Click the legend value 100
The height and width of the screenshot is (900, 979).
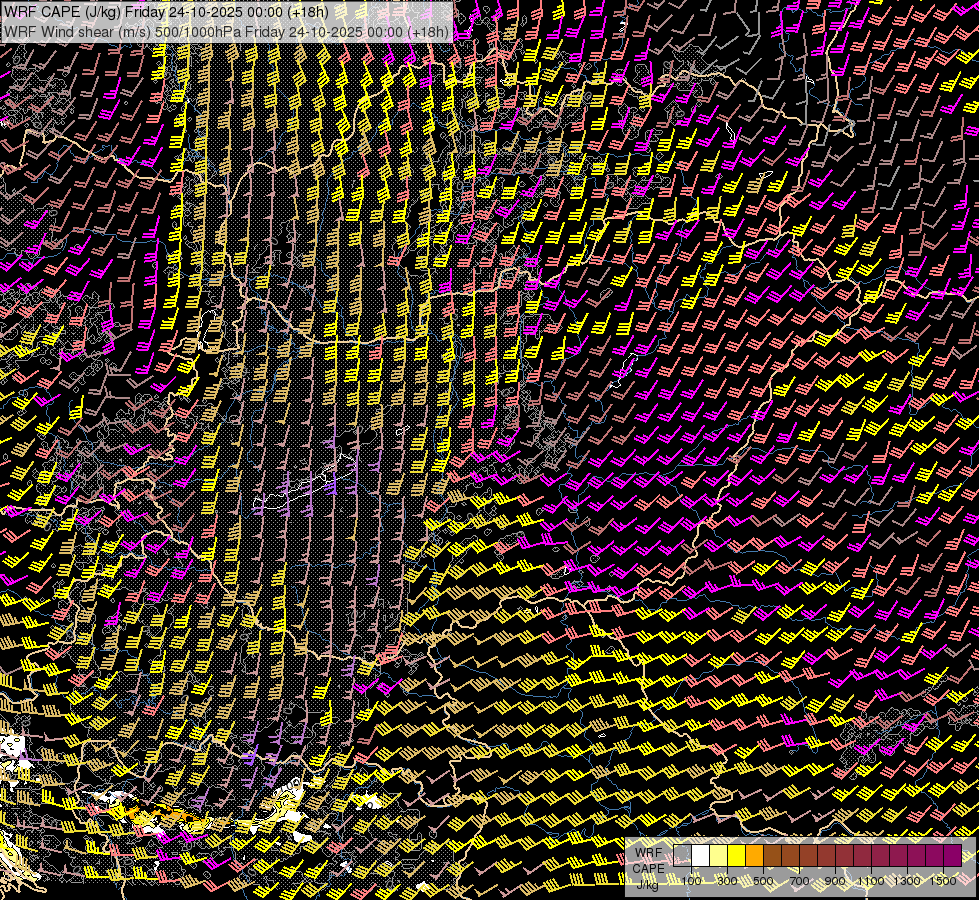(691, 881)
